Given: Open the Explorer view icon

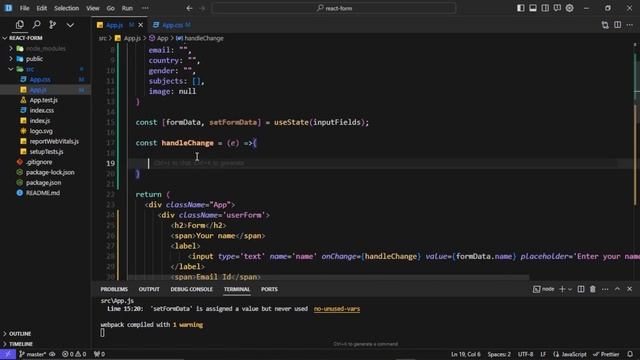Looking at the screenshot, I should 19,25.
